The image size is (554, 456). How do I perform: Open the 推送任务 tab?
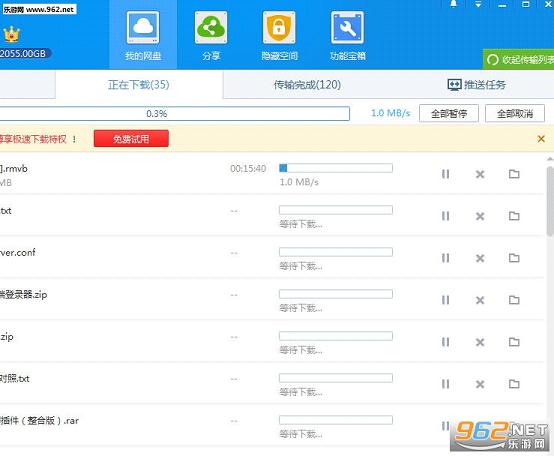[x=477, y=85]
